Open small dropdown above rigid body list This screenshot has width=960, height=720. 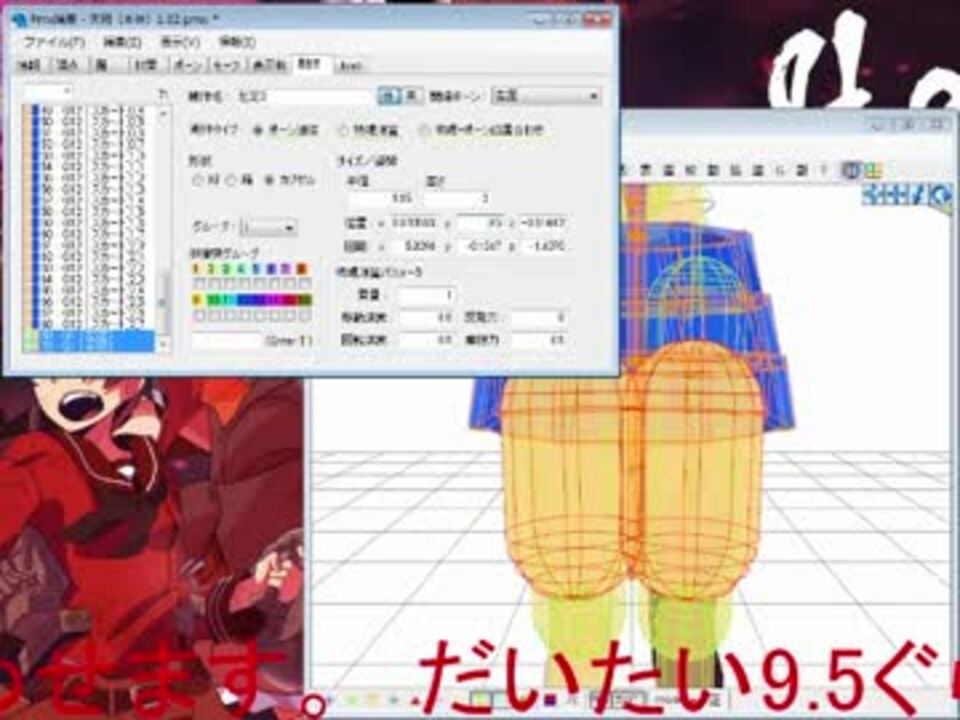48,92
